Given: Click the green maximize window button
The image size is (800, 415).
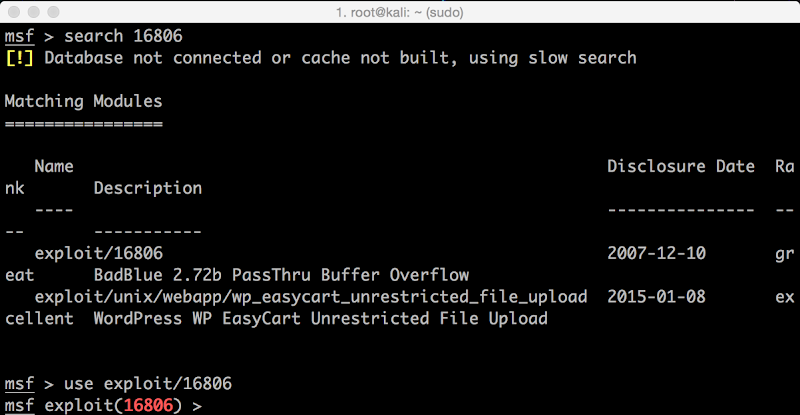Looking at the screenshot, I should coord(53,12).
